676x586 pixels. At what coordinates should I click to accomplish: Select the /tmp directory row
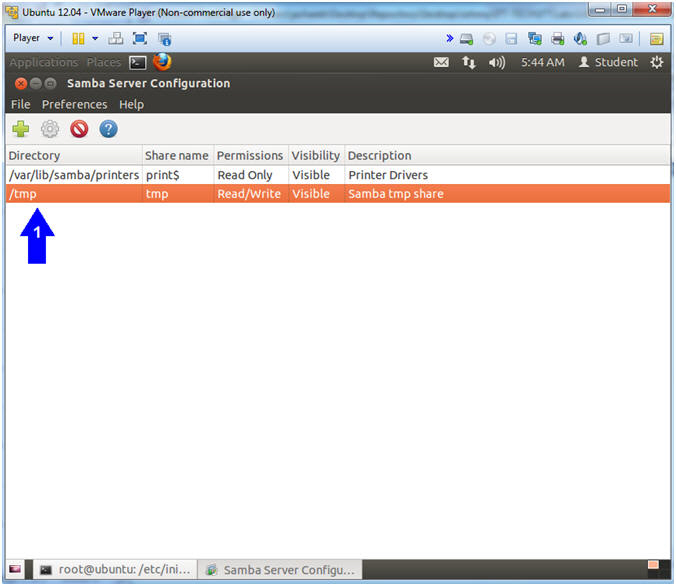(338, 194)
